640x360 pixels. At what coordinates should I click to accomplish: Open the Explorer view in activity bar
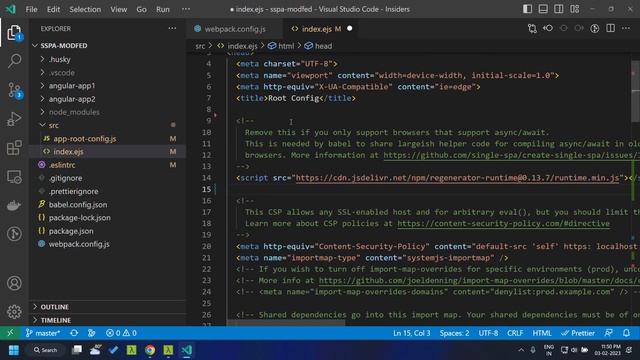point(14,32)
